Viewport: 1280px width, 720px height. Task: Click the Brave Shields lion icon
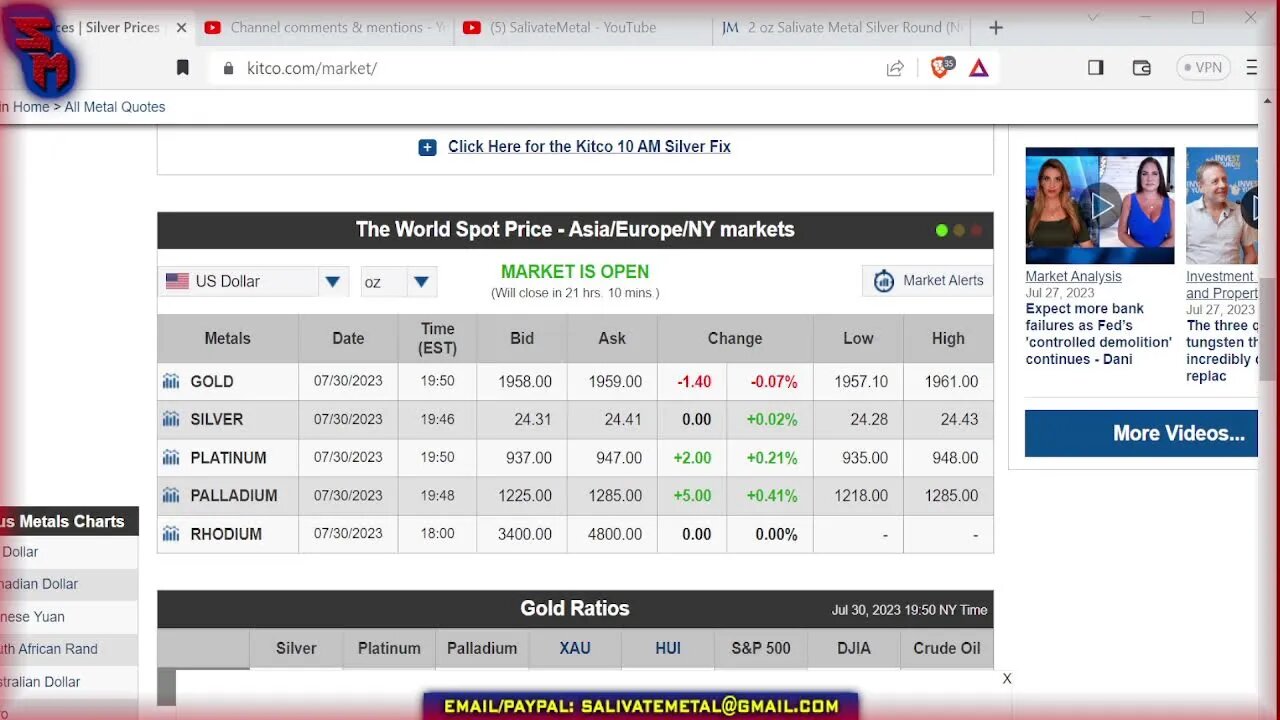(x=940, y=68)
